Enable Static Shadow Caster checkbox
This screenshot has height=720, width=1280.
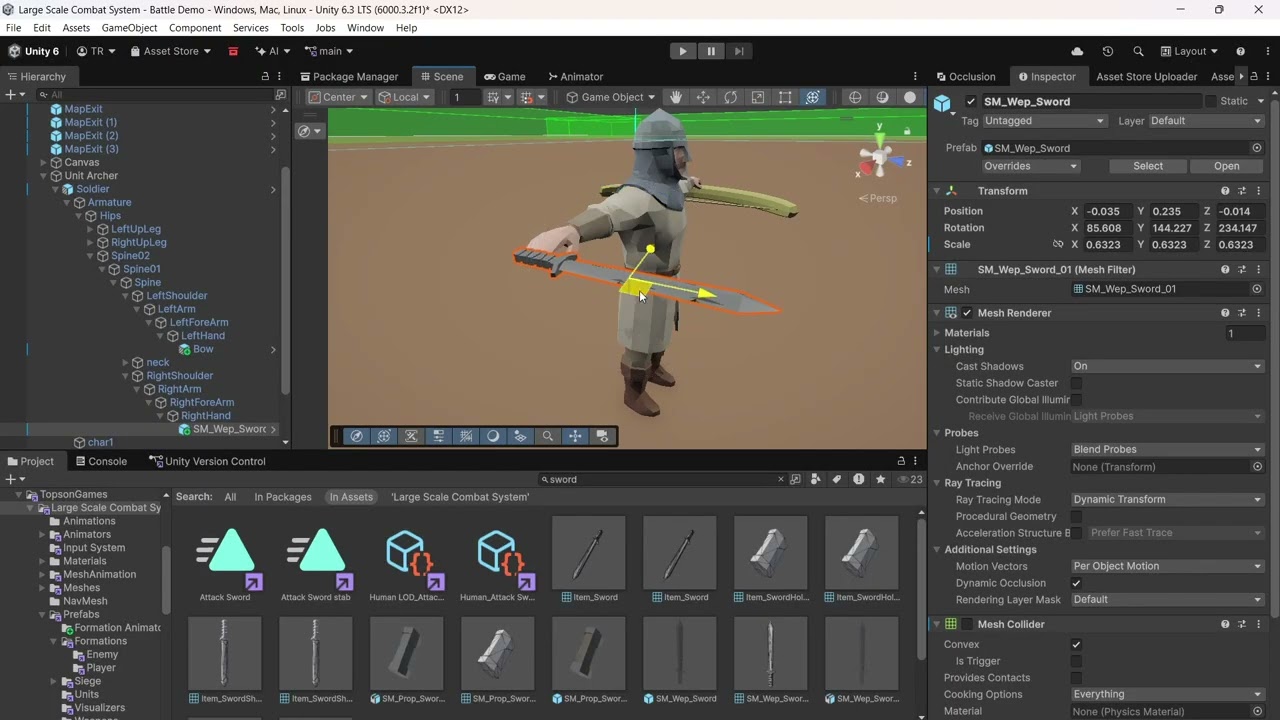[x=1076, y=383]
